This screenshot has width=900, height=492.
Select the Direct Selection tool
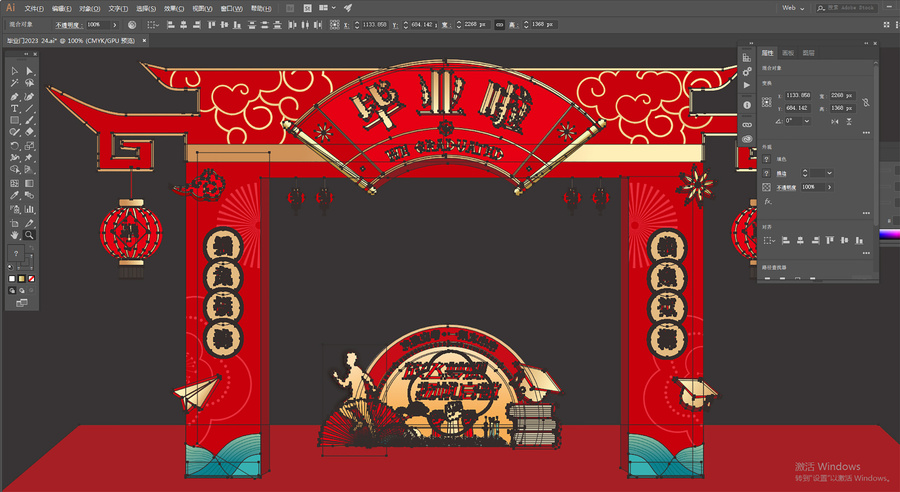point(29,71)
